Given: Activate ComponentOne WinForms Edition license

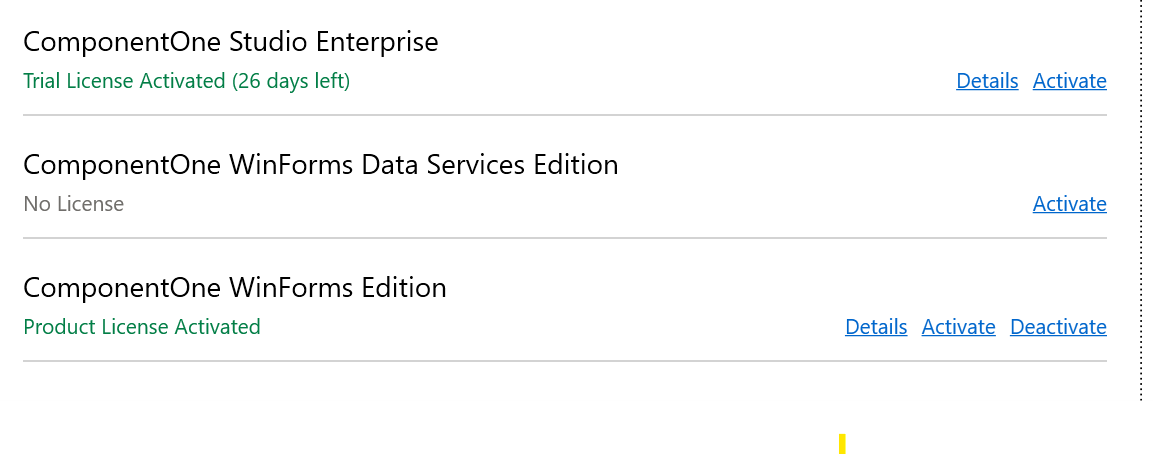Looking at the screenshot, I should point(958,327).
